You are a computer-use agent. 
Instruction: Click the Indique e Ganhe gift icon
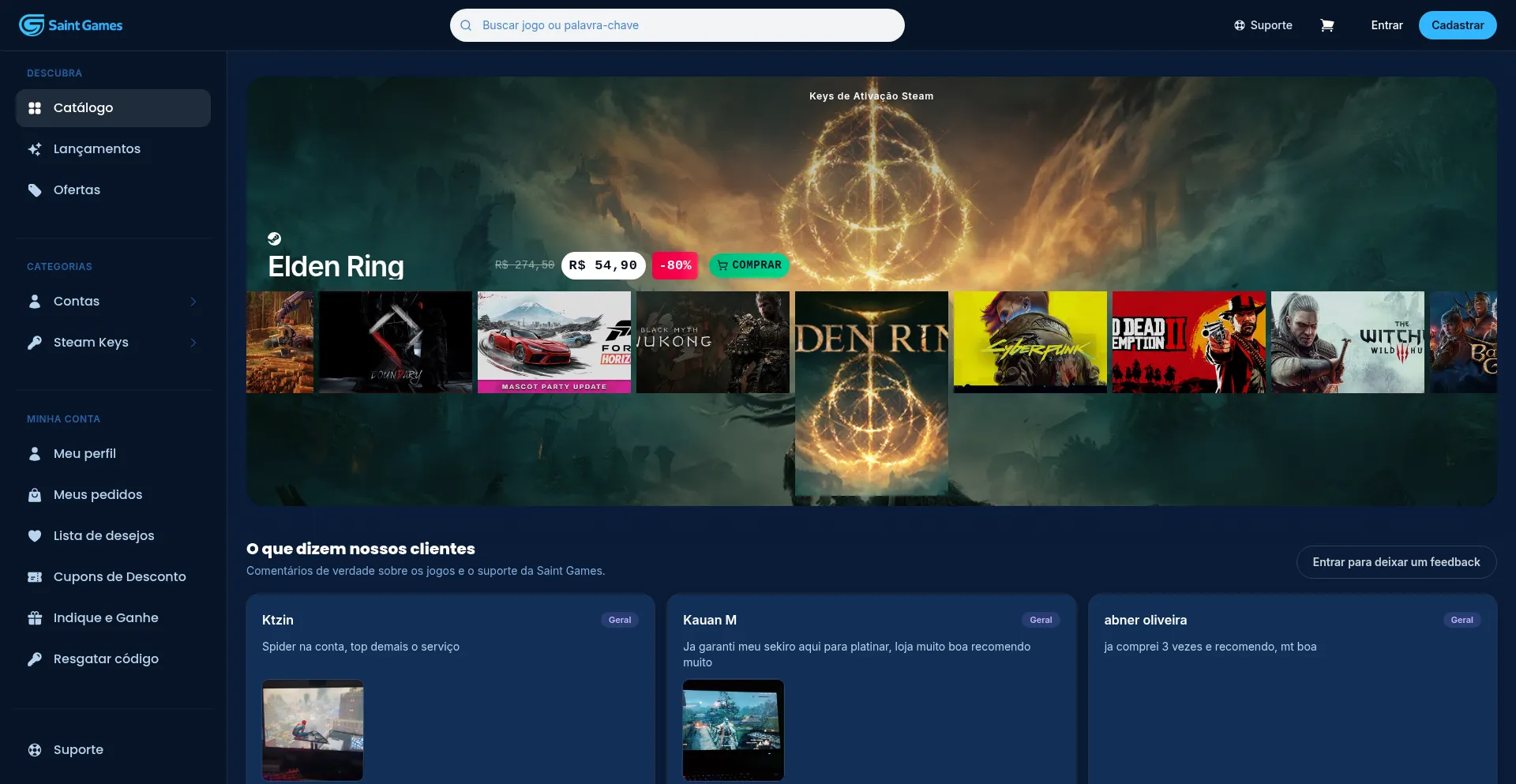(35, 618)
